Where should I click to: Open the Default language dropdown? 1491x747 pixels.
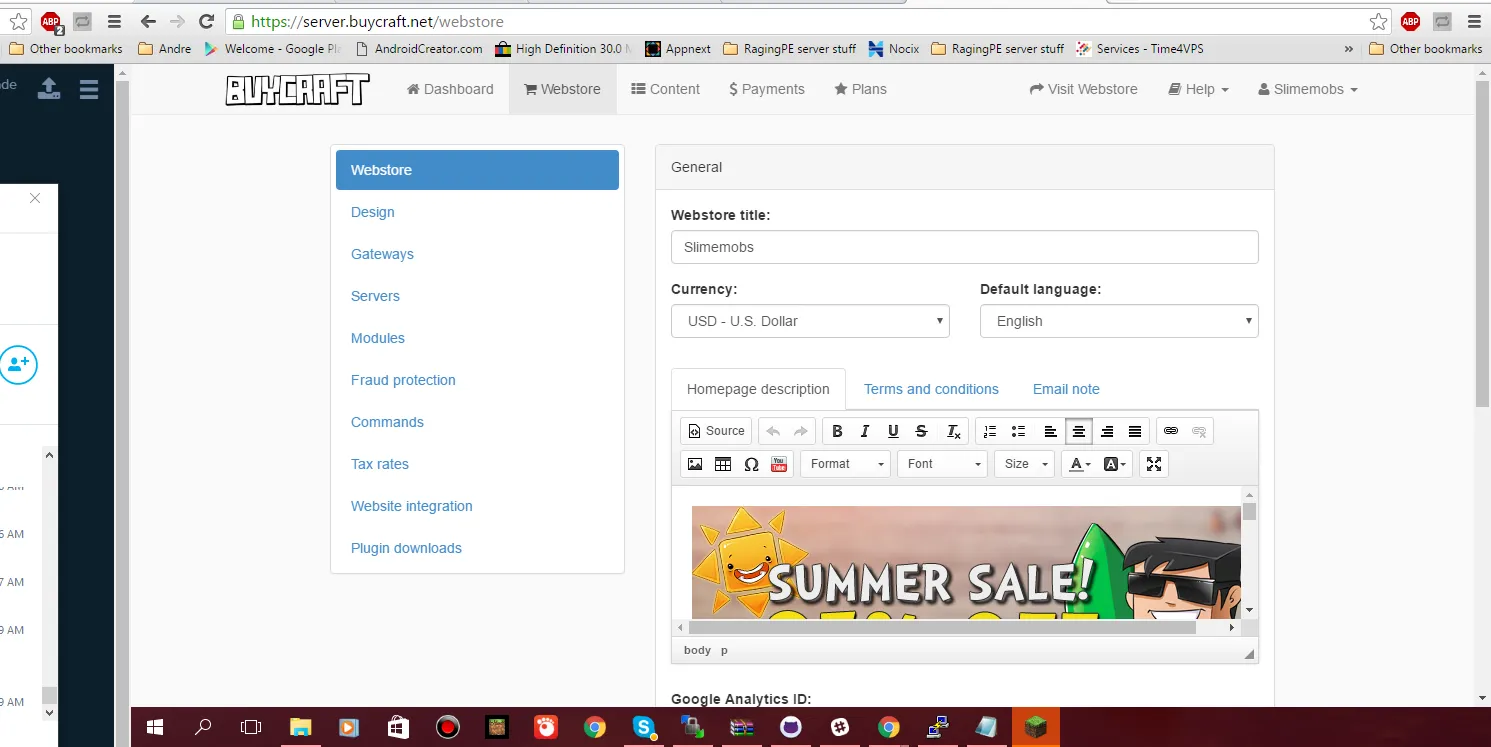(x=1119, y=321)
